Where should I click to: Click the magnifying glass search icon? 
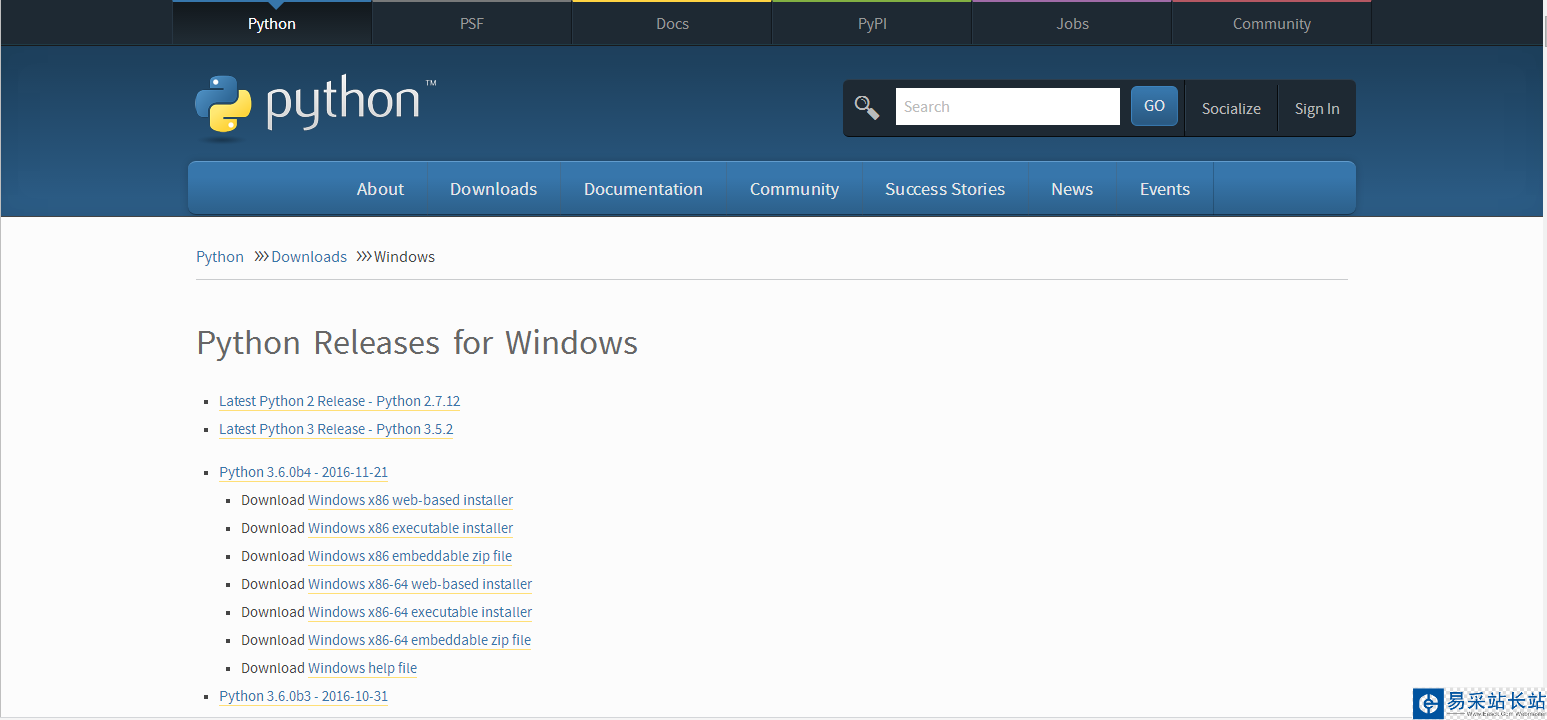[x=867, y=107]
